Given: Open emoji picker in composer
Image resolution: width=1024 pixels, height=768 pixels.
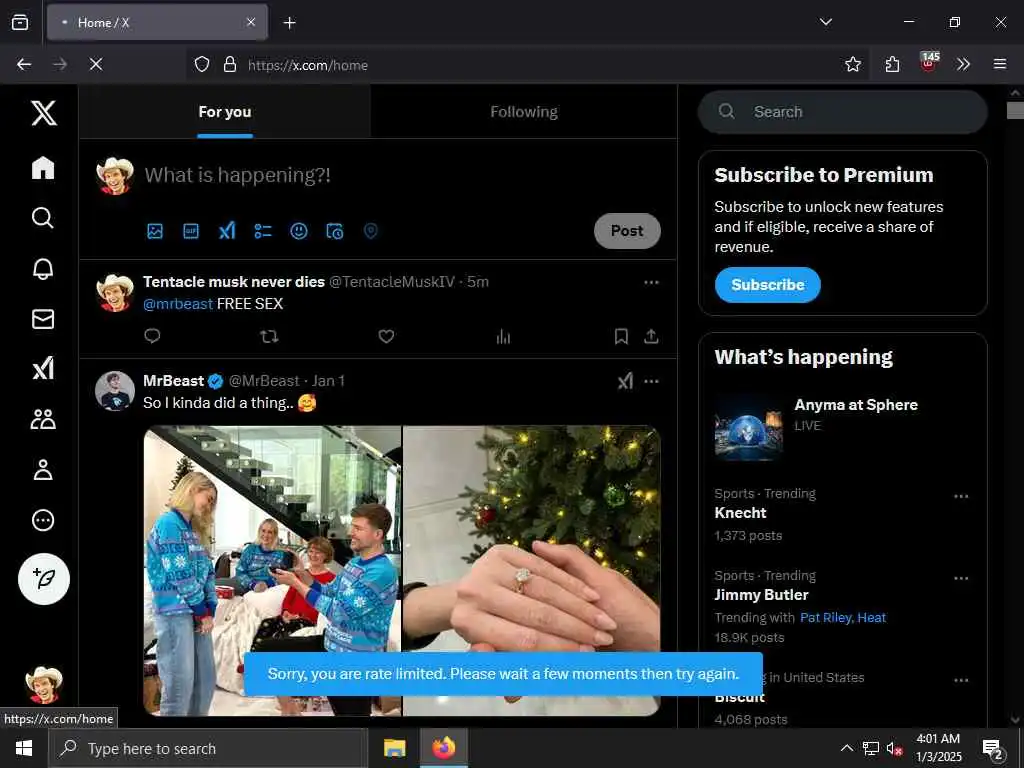Looking at the screenshot, I should point(298,231).
